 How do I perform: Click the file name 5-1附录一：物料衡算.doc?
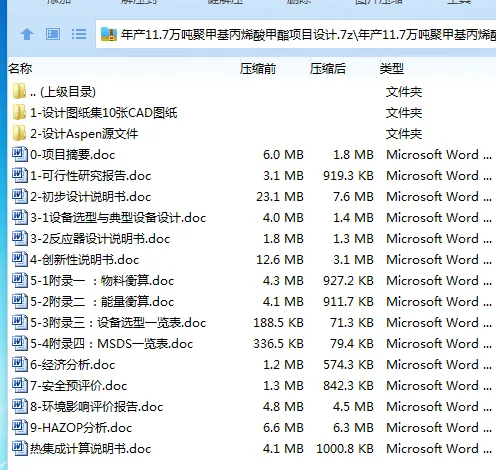102,281
